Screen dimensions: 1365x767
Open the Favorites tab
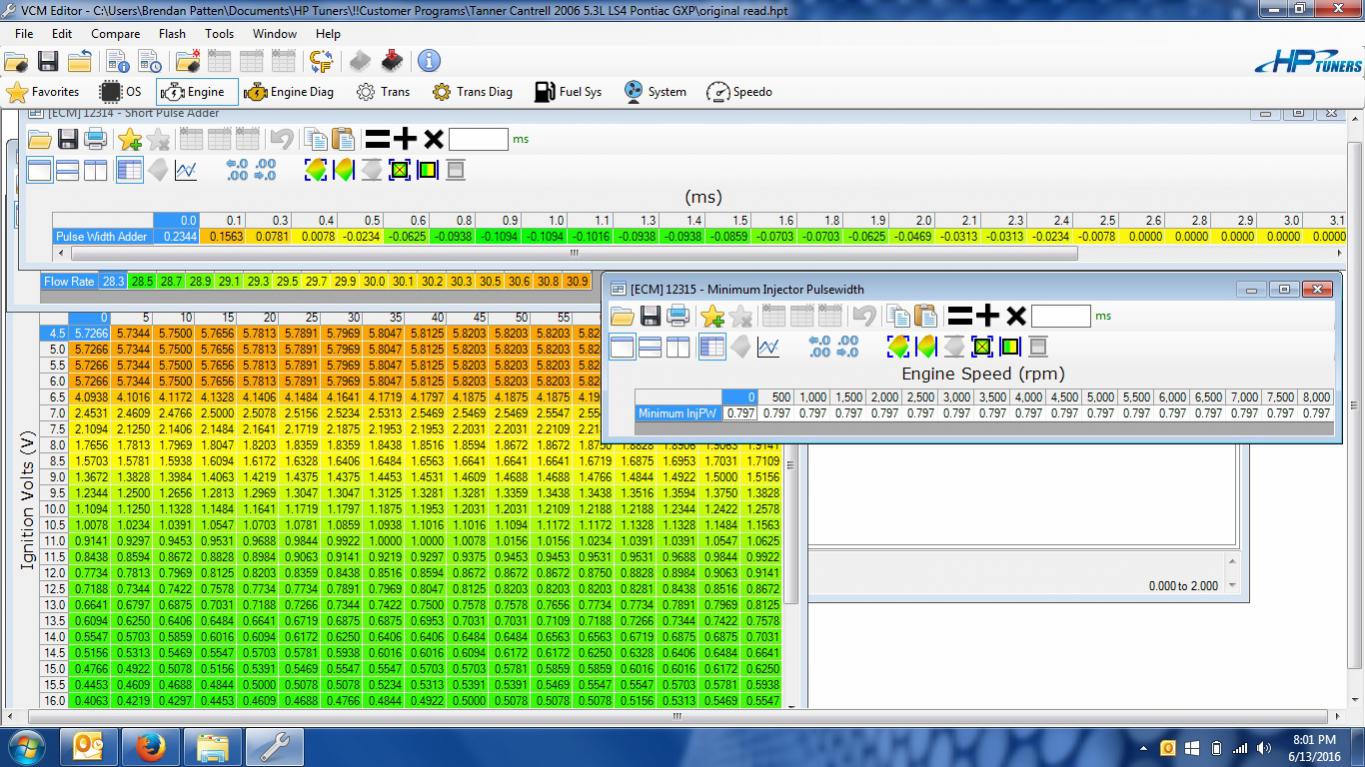(43, 92)
